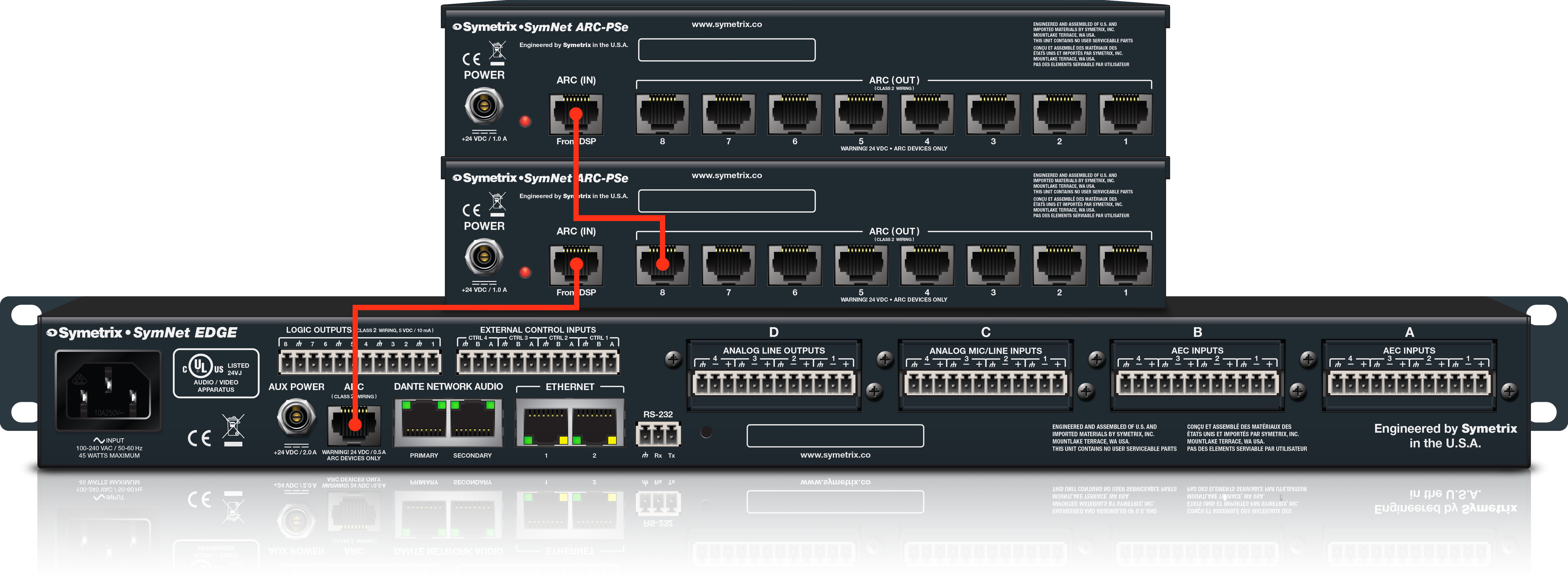Image resolution: width=1568 pixels, height=577 pixels.
Task: Click the crossed-out bin symbol on the upper ARC-PSe
Action: coord(497,53)
